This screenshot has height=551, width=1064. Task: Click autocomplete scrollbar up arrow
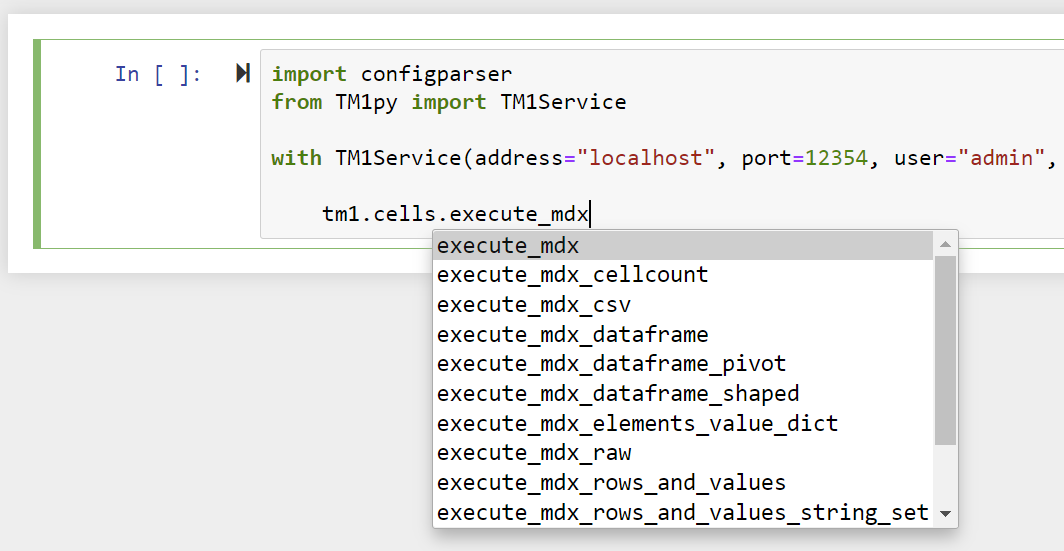pyautogui.click(x=945, y=244)
